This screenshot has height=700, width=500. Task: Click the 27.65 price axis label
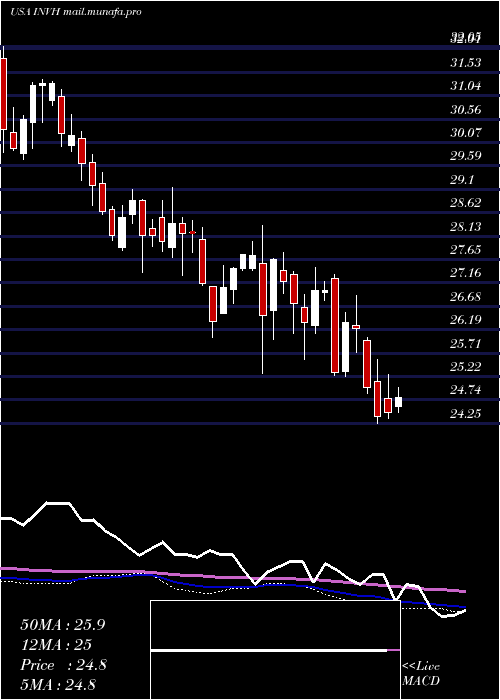coord(466,249)
